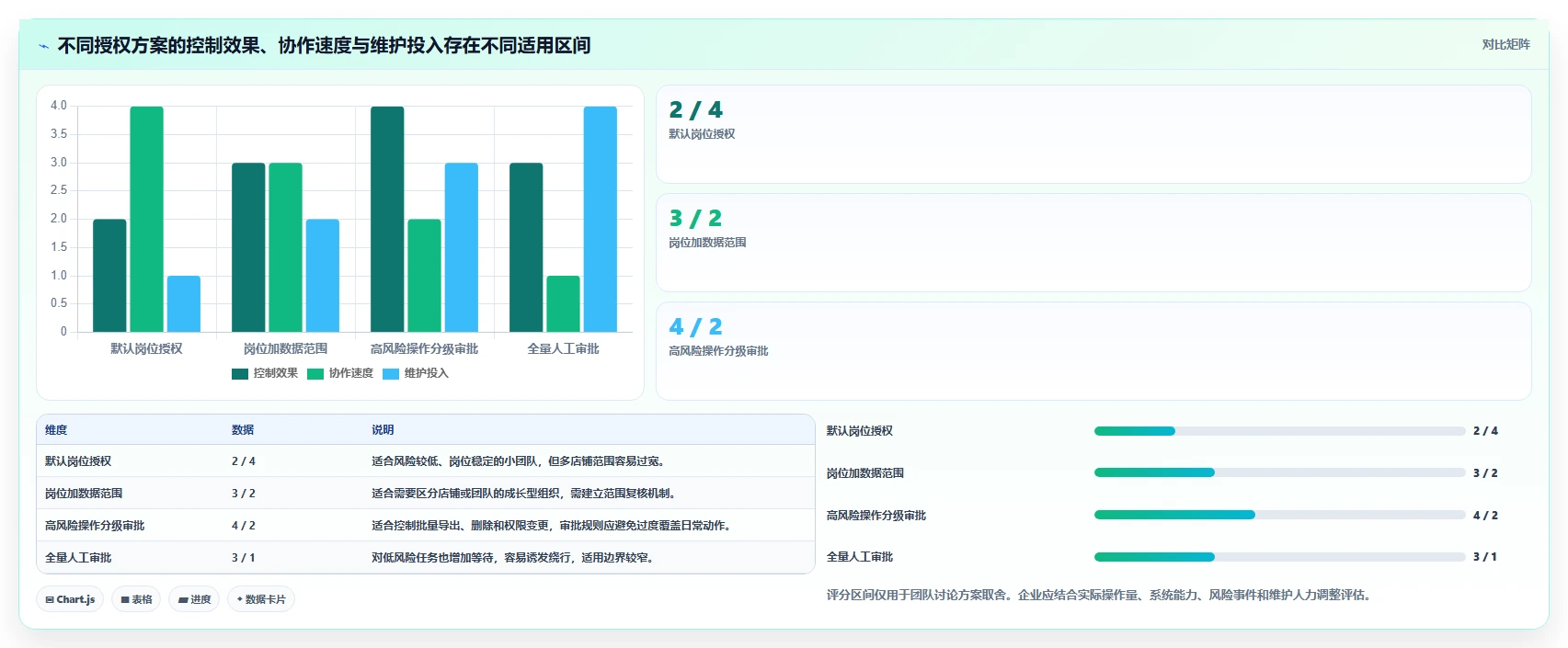Click the 维护投入 bar for 岗位加数据范围
1568x648 pixels.
[323, 276]
